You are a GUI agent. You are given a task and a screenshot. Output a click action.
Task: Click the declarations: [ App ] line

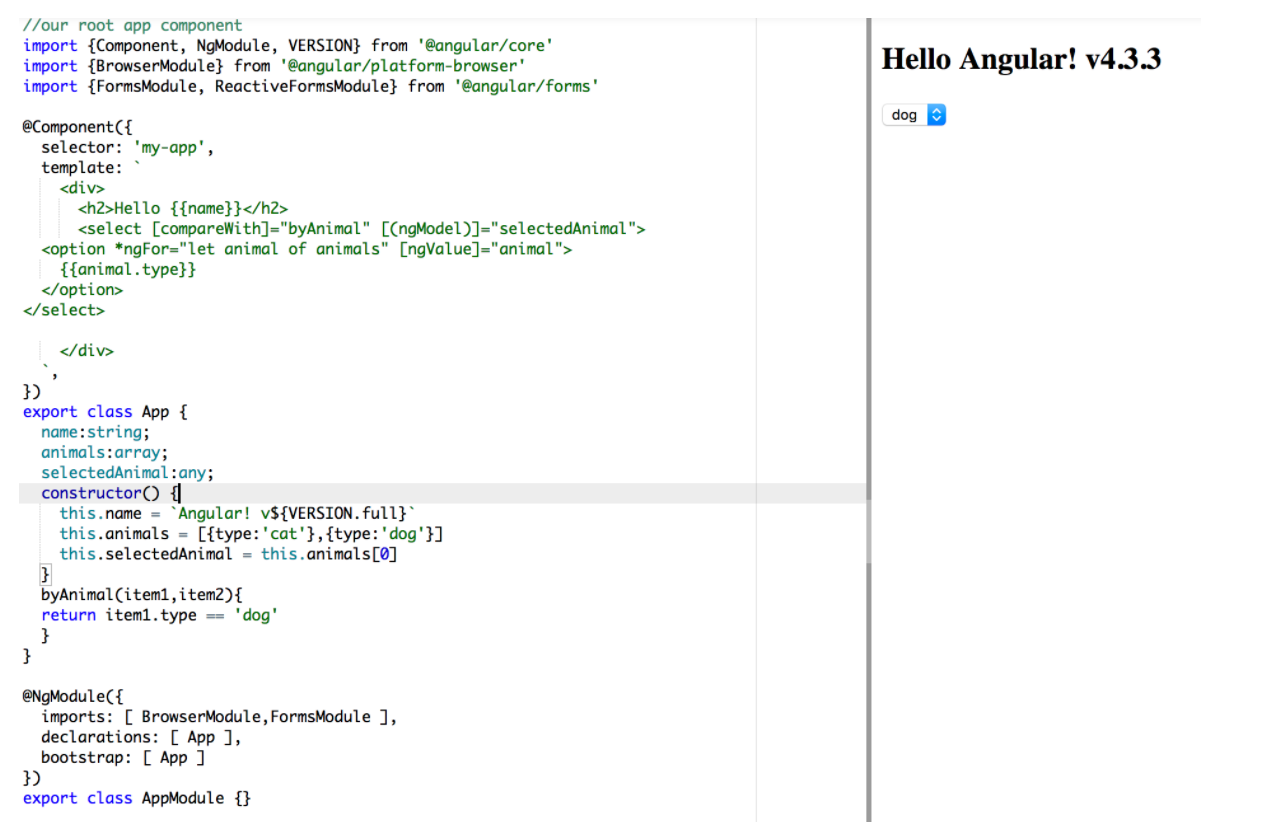click(x=141, y=737)
